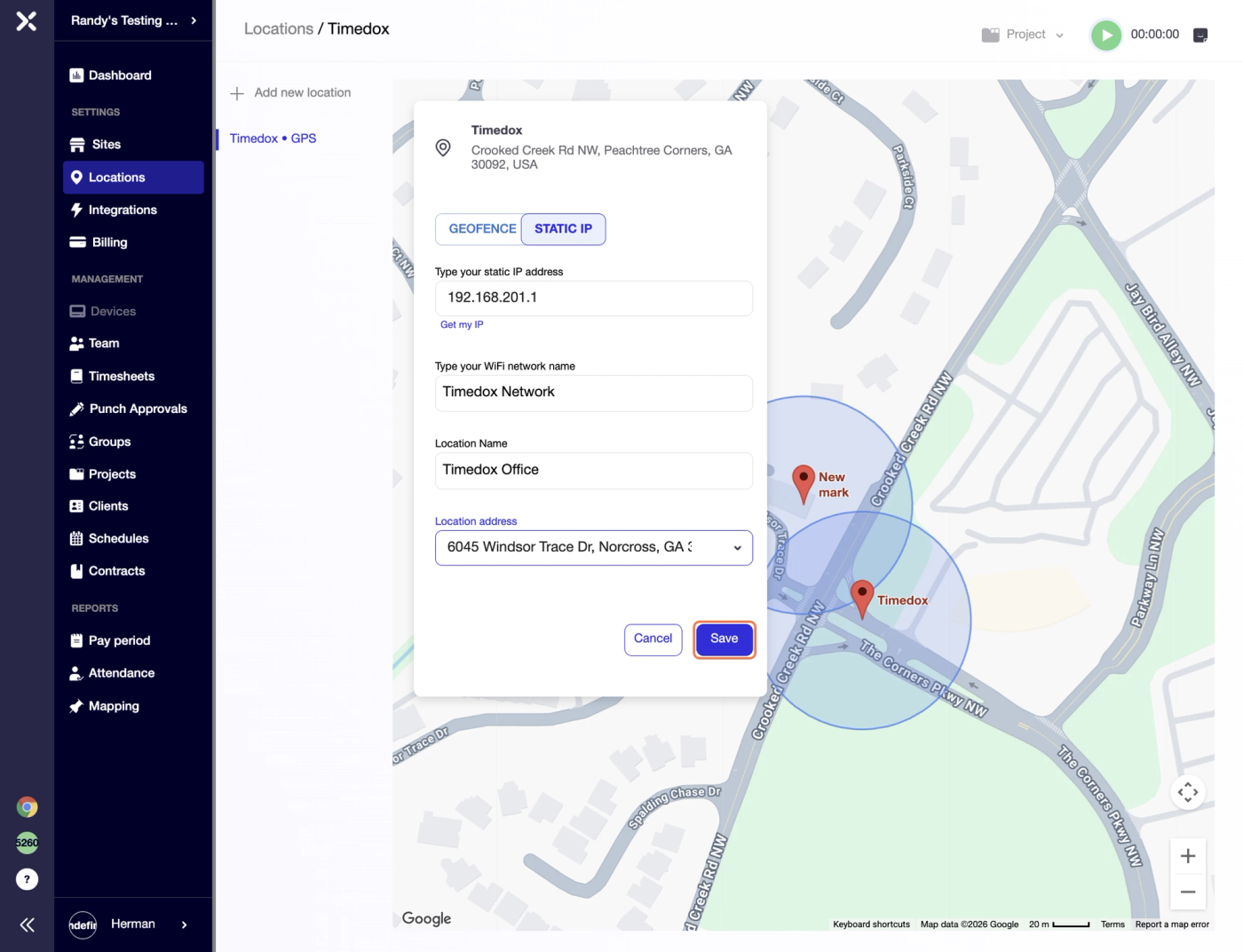Screen dimensions: 1243x952
Task: Click the location pin icon beside Timedox address
Action: pyautogui.click(x=443, y=148)
